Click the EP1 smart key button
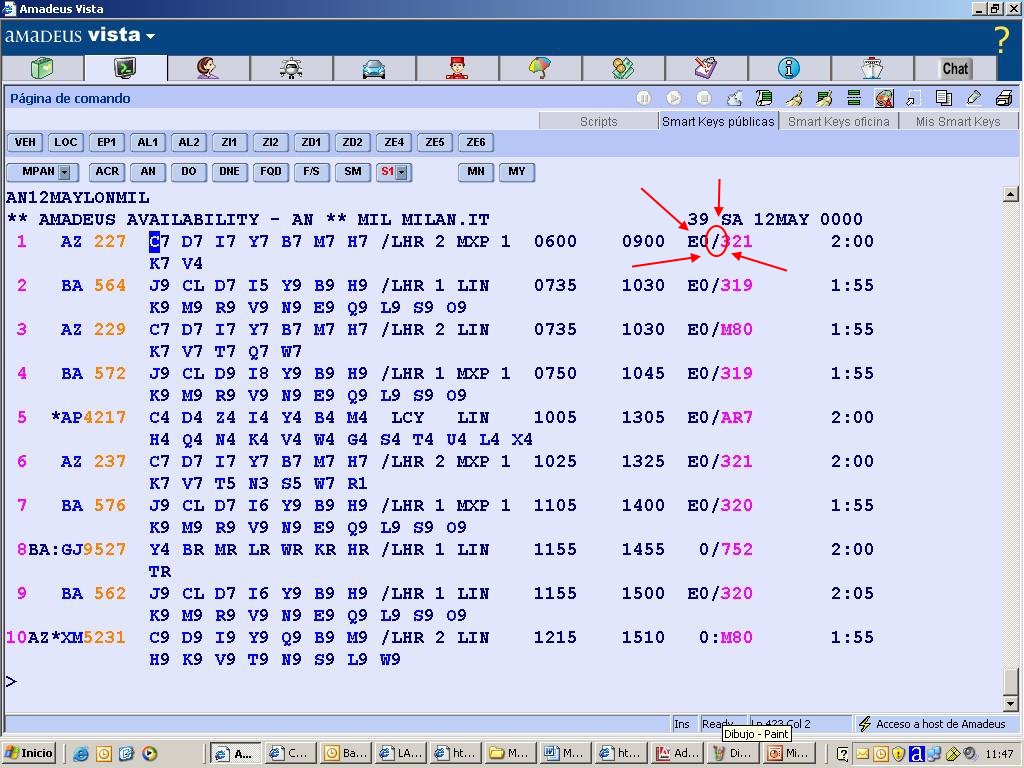The image size is (1024, 768). point(106,142)
